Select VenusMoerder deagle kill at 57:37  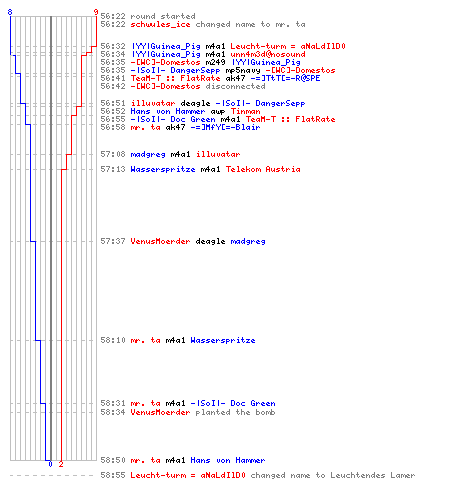pyautogui.click(x=183, y=241)
